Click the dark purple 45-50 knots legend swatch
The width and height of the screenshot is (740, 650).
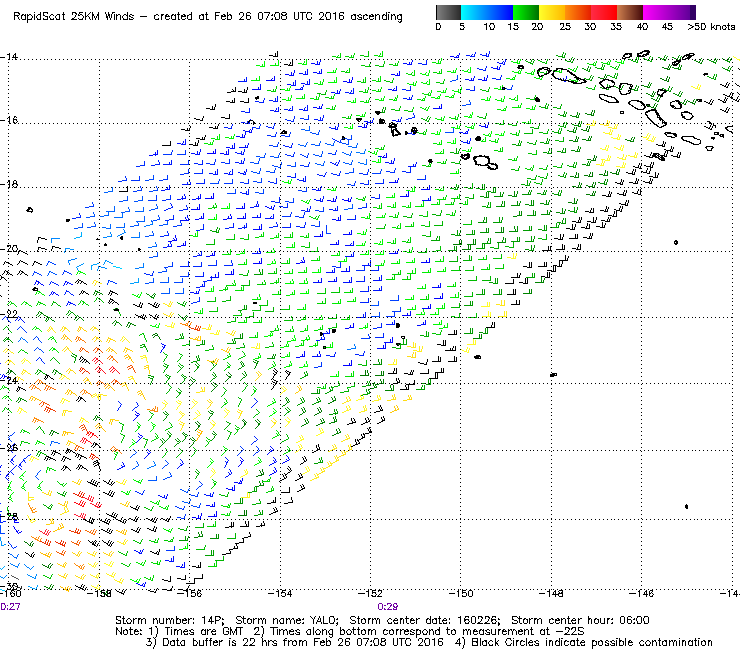(682, 12)
